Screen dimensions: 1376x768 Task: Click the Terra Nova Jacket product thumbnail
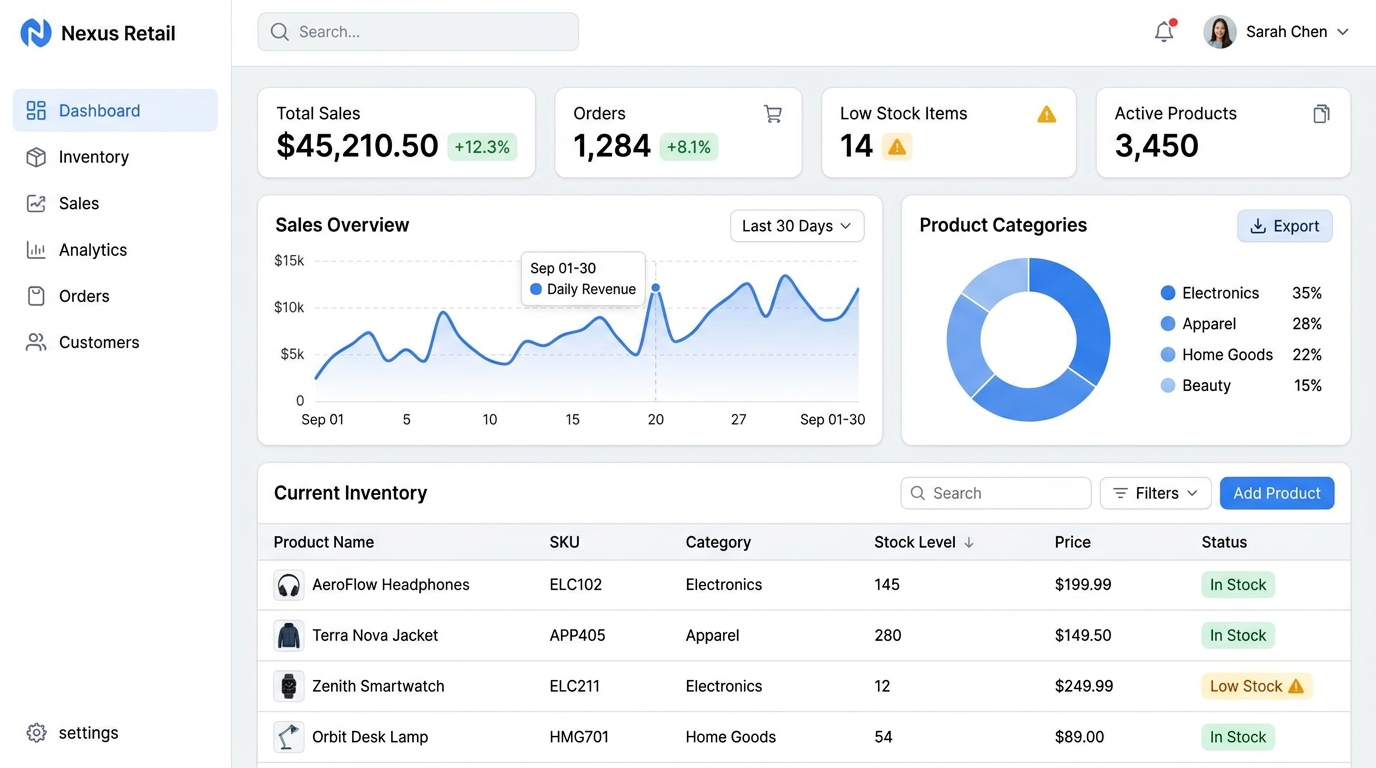(289, 636)
